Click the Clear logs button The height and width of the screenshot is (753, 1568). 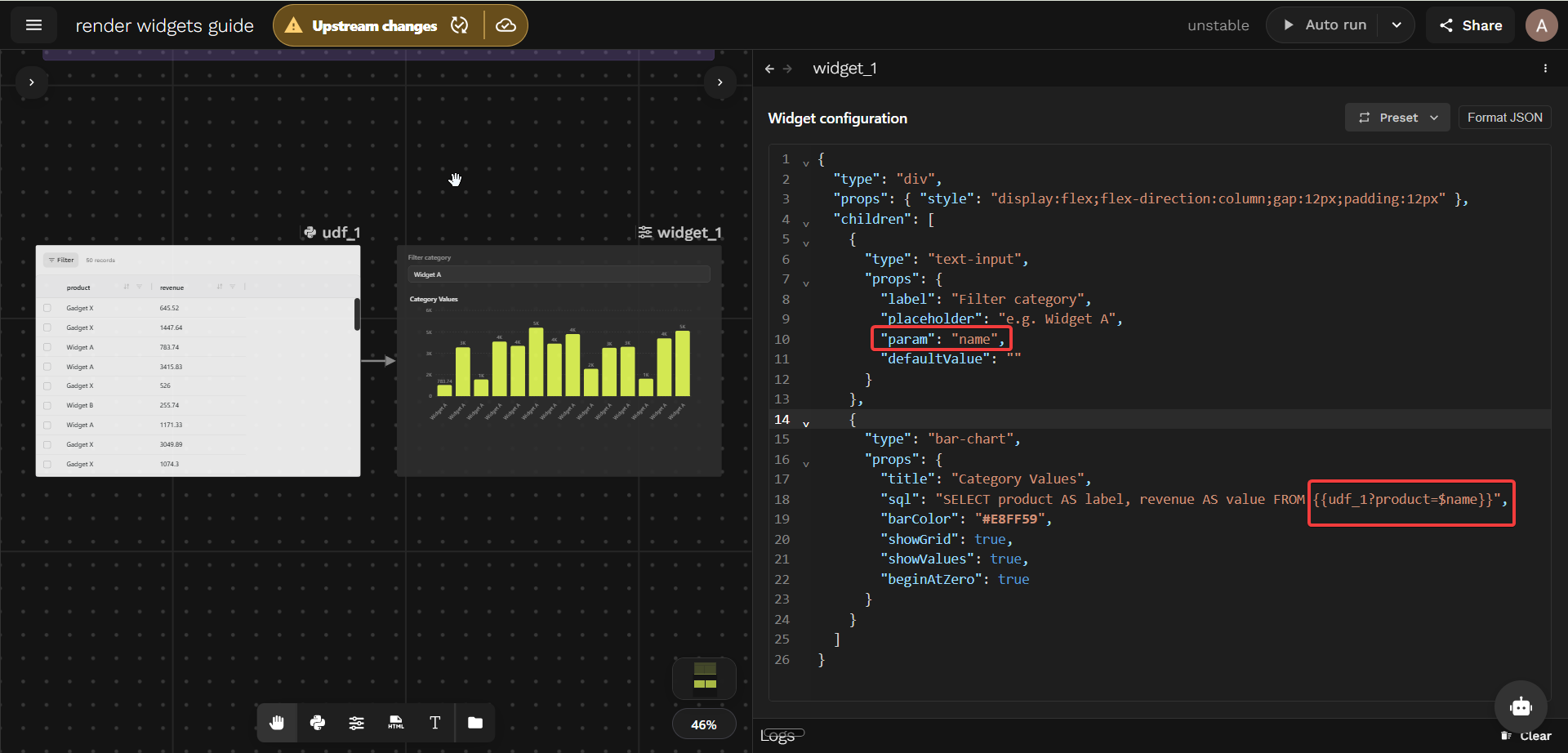(1526, 736)
